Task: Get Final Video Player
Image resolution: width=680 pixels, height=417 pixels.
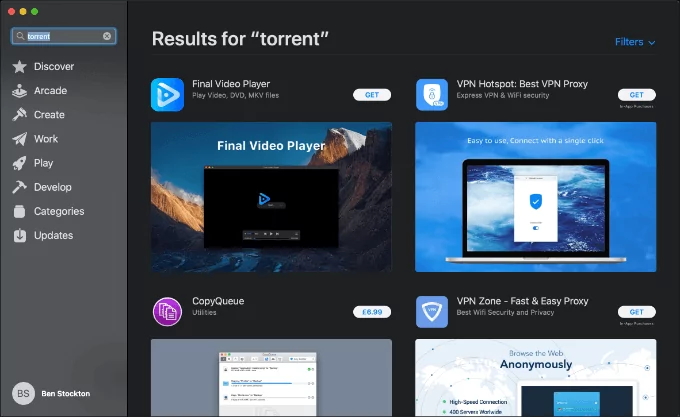Action: (372, 95)
